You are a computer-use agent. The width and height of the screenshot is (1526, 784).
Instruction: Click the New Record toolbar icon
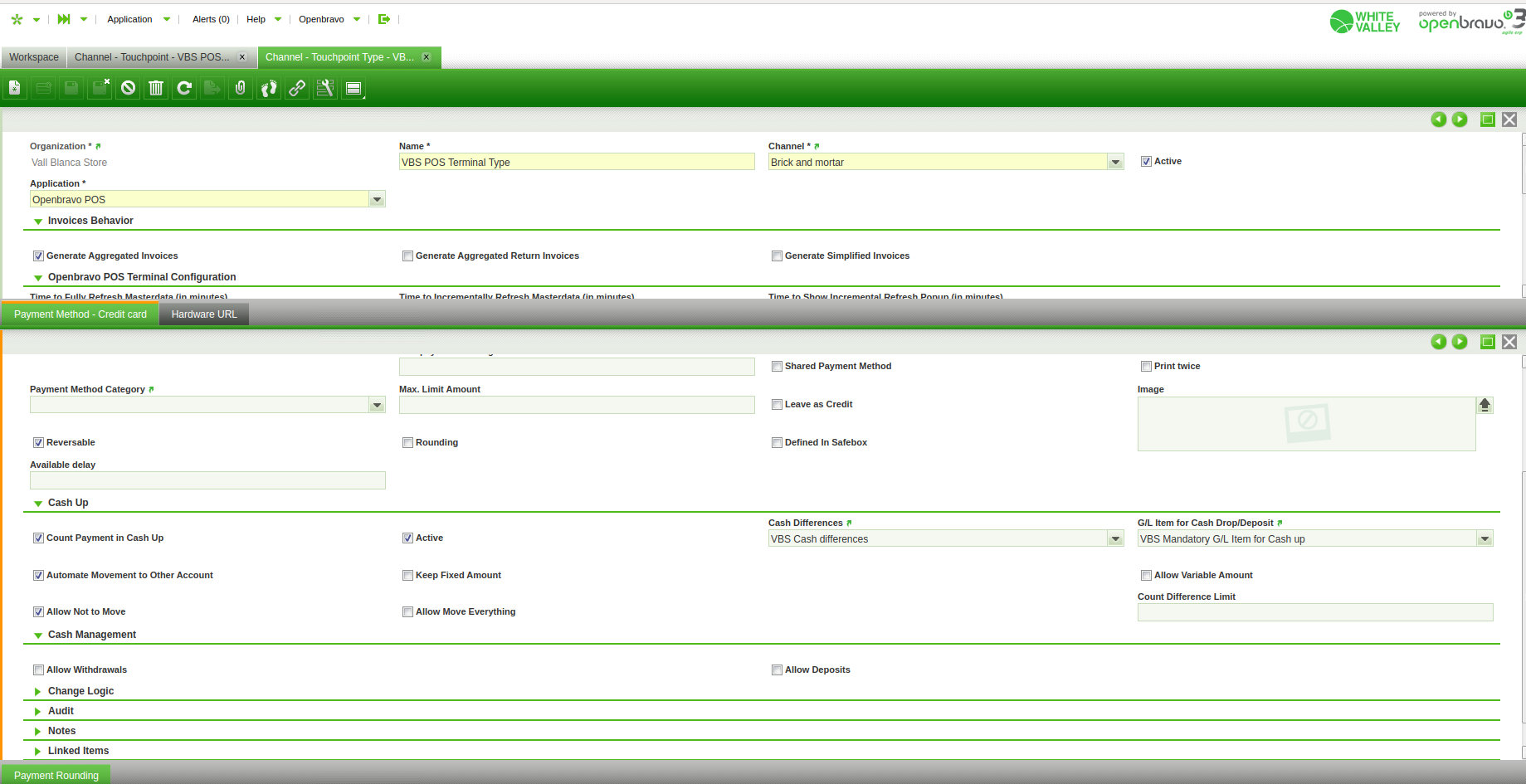pyautogui.click(x=15, y=88)
